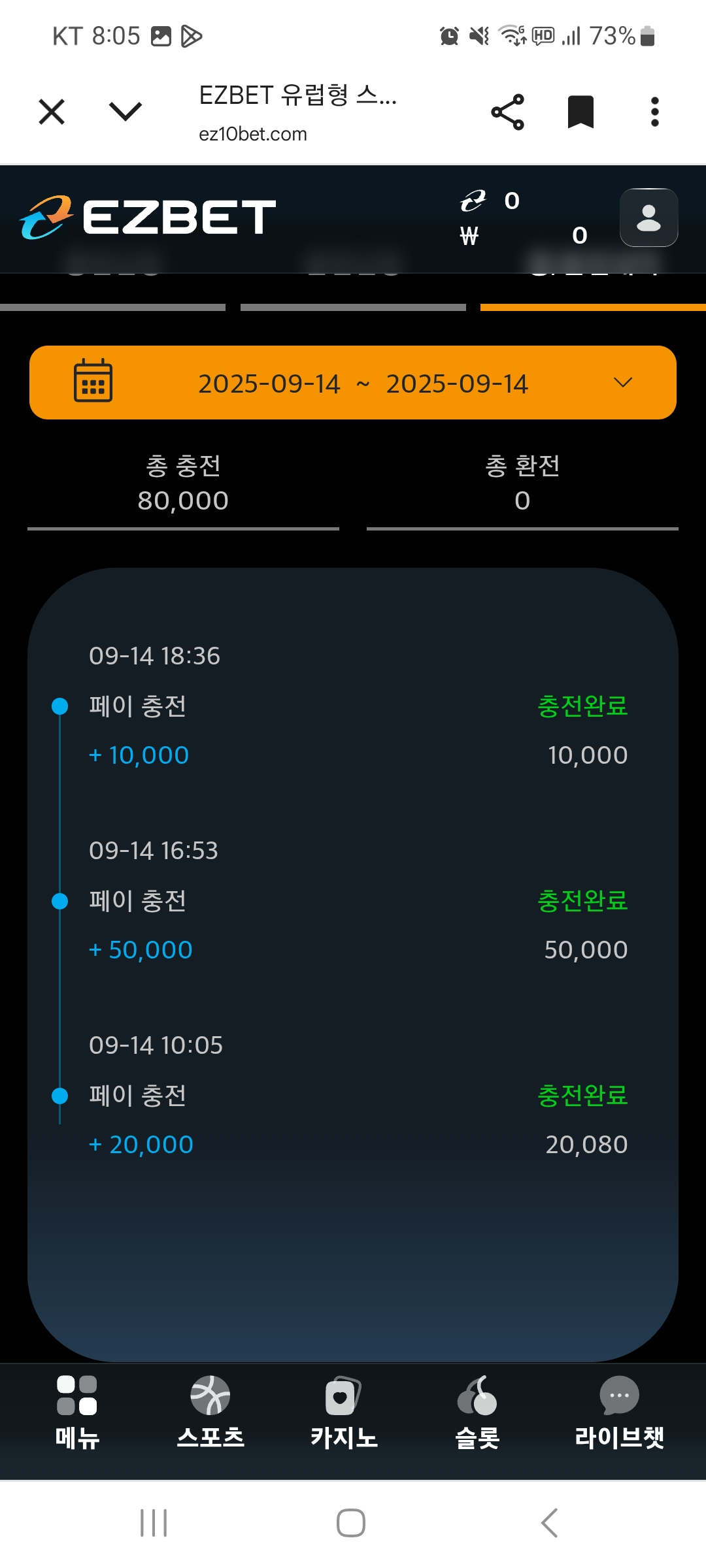Click the calendar icon in date bar

click(93, 381)
